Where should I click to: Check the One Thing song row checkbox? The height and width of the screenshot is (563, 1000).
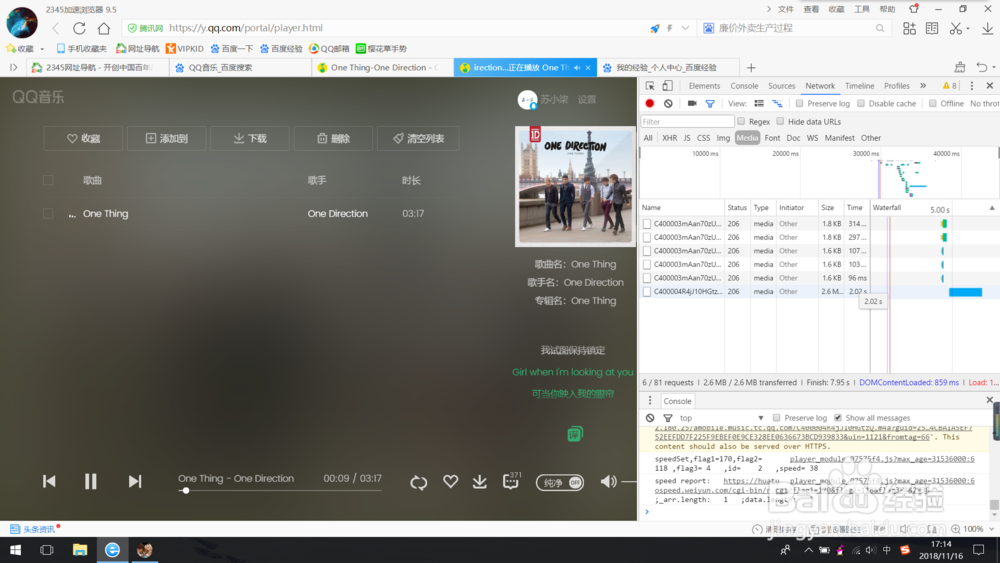click(x=48, y=214)
